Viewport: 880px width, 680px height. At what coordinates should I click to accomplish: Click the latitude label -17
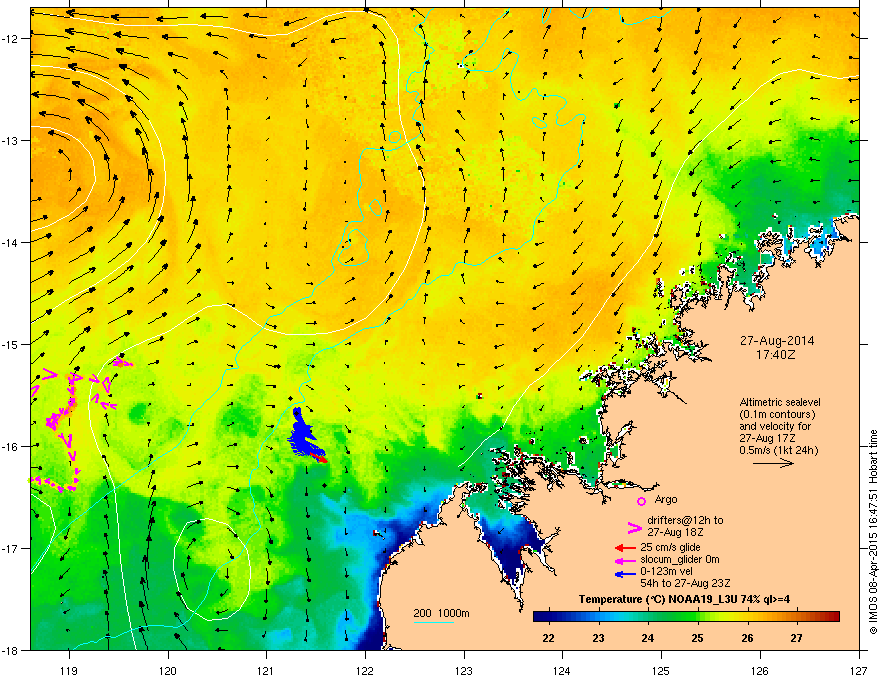pyautogui.click(x=11, y=549)
